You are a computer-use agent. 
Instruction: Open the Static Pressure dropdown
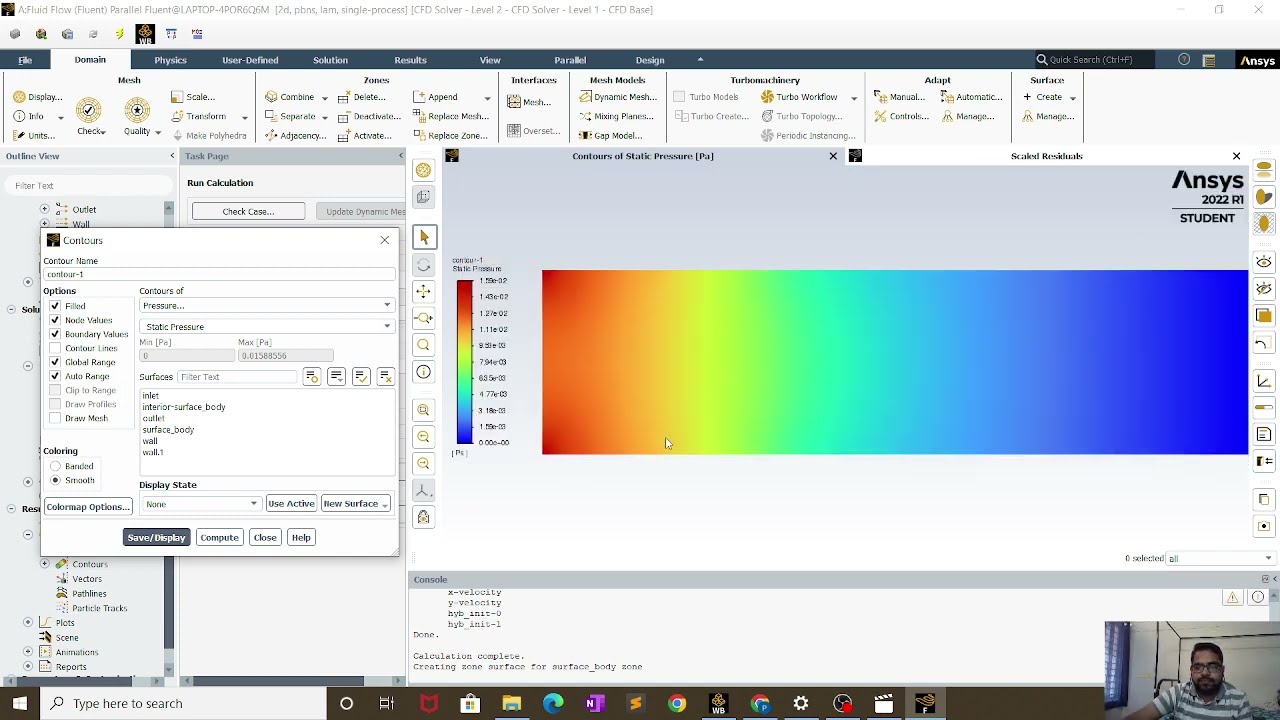[266, 327]
